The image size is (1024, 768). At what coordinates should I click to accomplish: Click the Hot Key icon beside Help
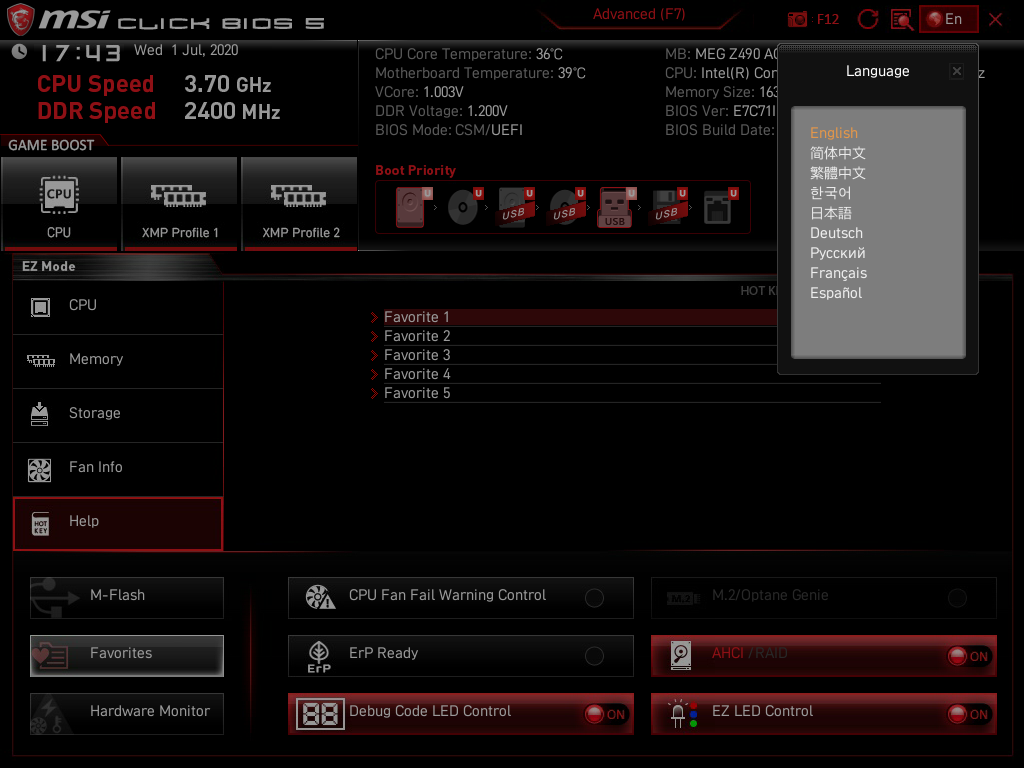(x=40, y=524)
